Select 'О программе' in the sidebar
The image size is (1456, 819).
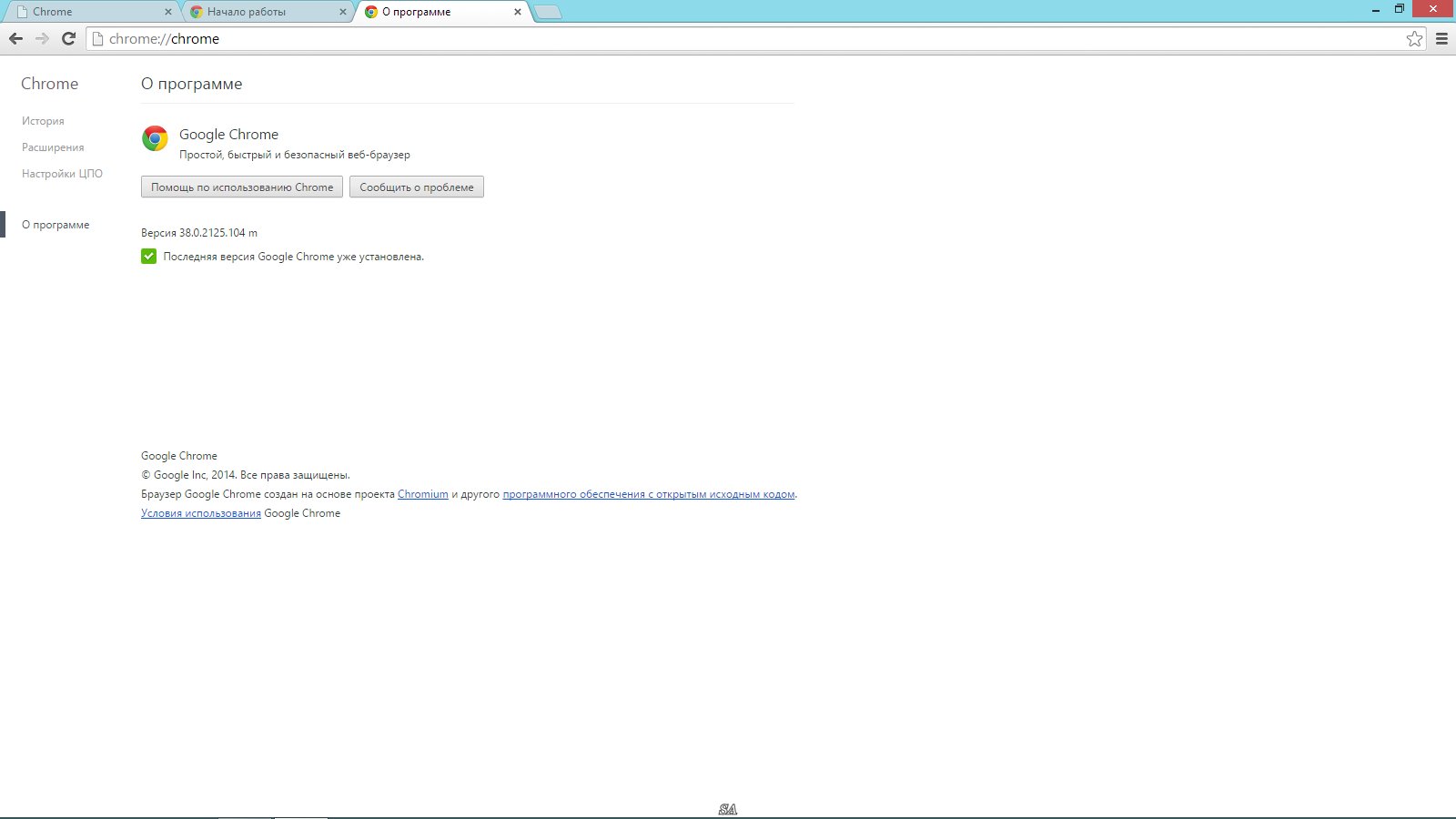click(56, 225)
